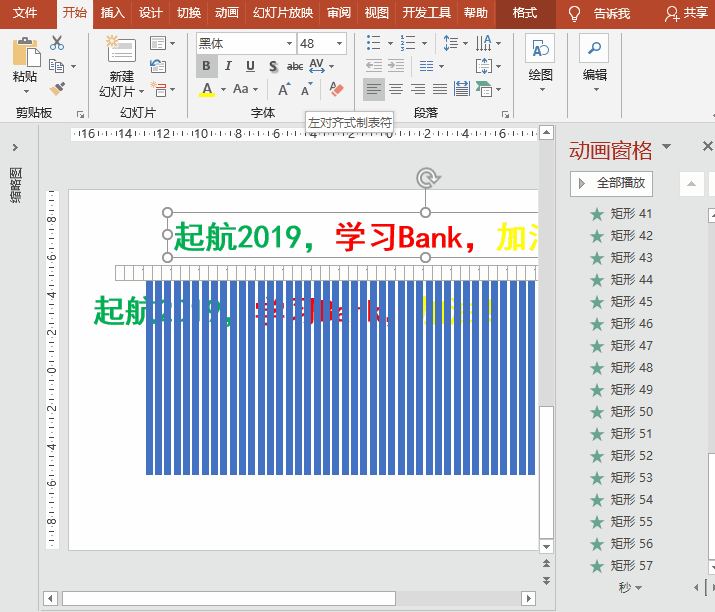Click the Copy icon

[57, 66]
